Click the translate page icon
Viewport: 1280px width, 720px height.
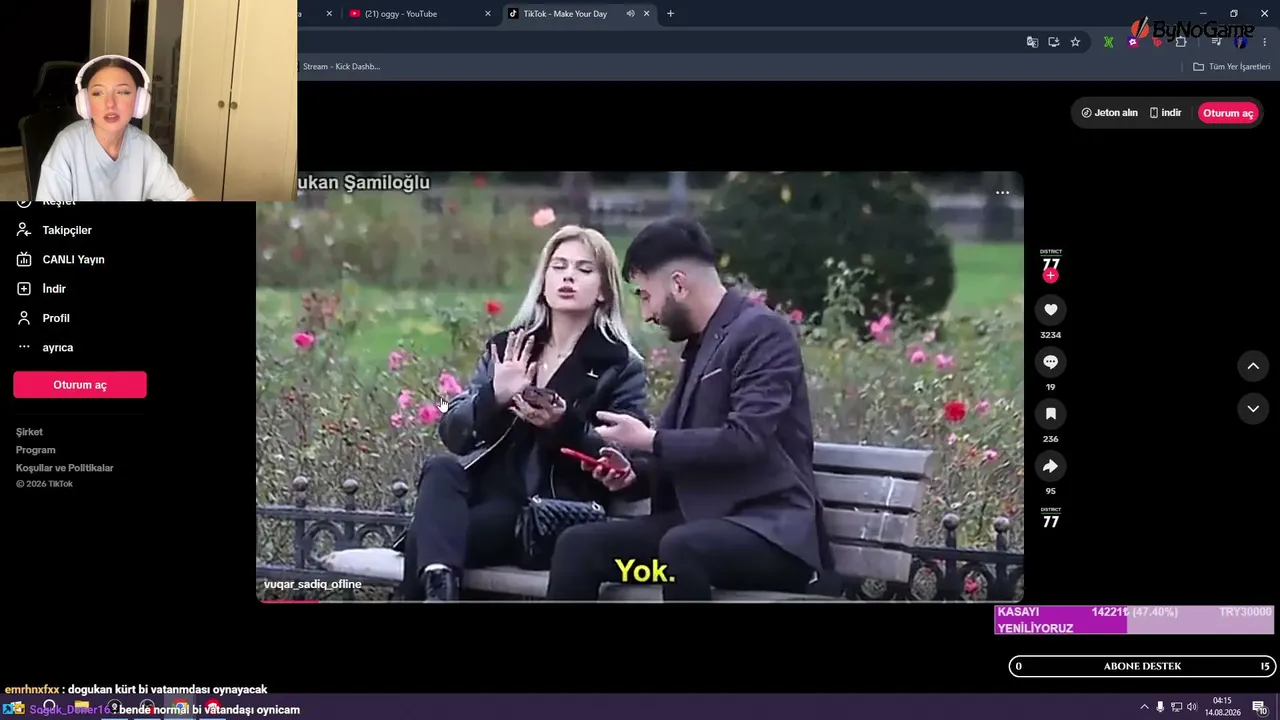coord(1032,42)
